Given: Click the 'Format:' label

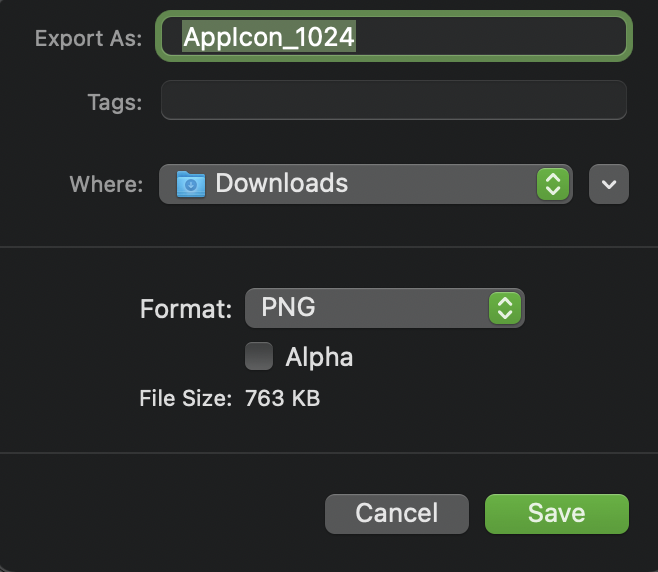Looking at the screenshot, I should [x=187, y=308].
